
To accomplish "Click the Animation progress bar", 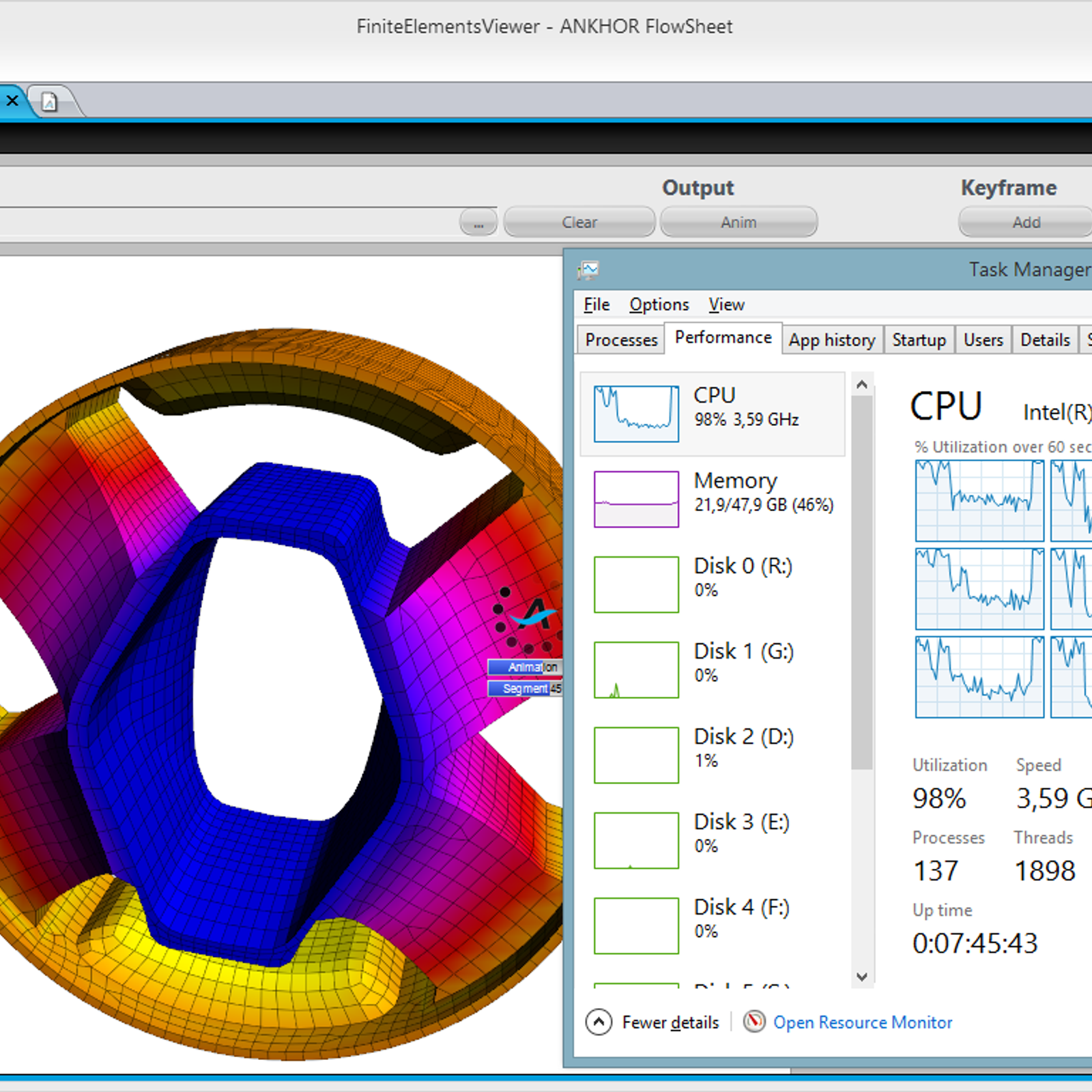I will point(524,667).
